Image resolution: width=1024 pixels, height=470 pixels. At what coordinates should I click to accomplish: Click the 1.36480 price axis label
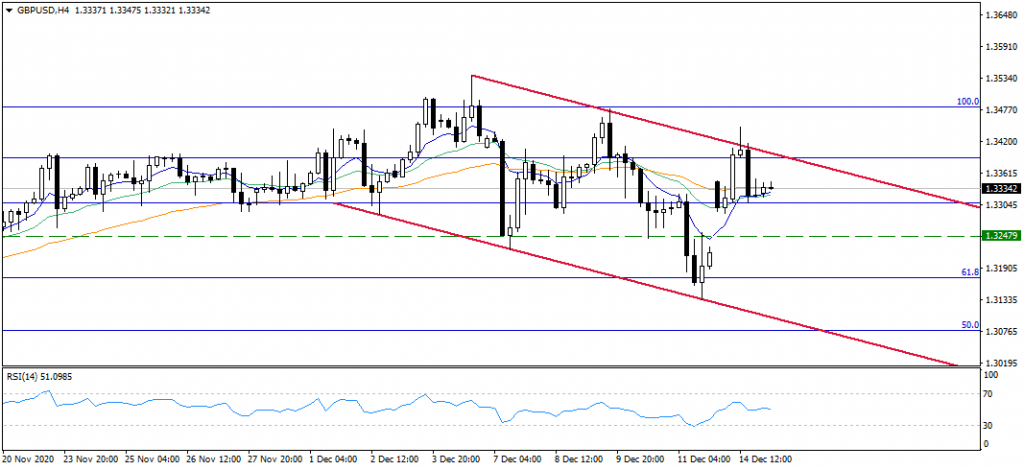tap(1001, 15)
